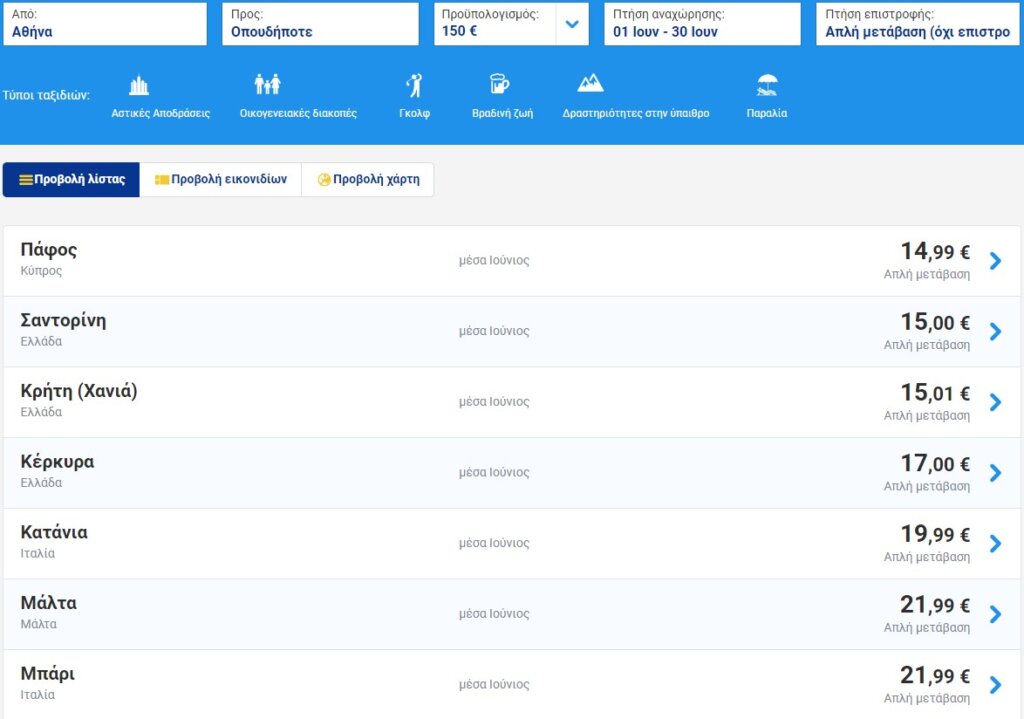Select the Βραδινή ζωή beer mug icon
The height and width of the screenshot is (719, 1024).
click(499, 85)
